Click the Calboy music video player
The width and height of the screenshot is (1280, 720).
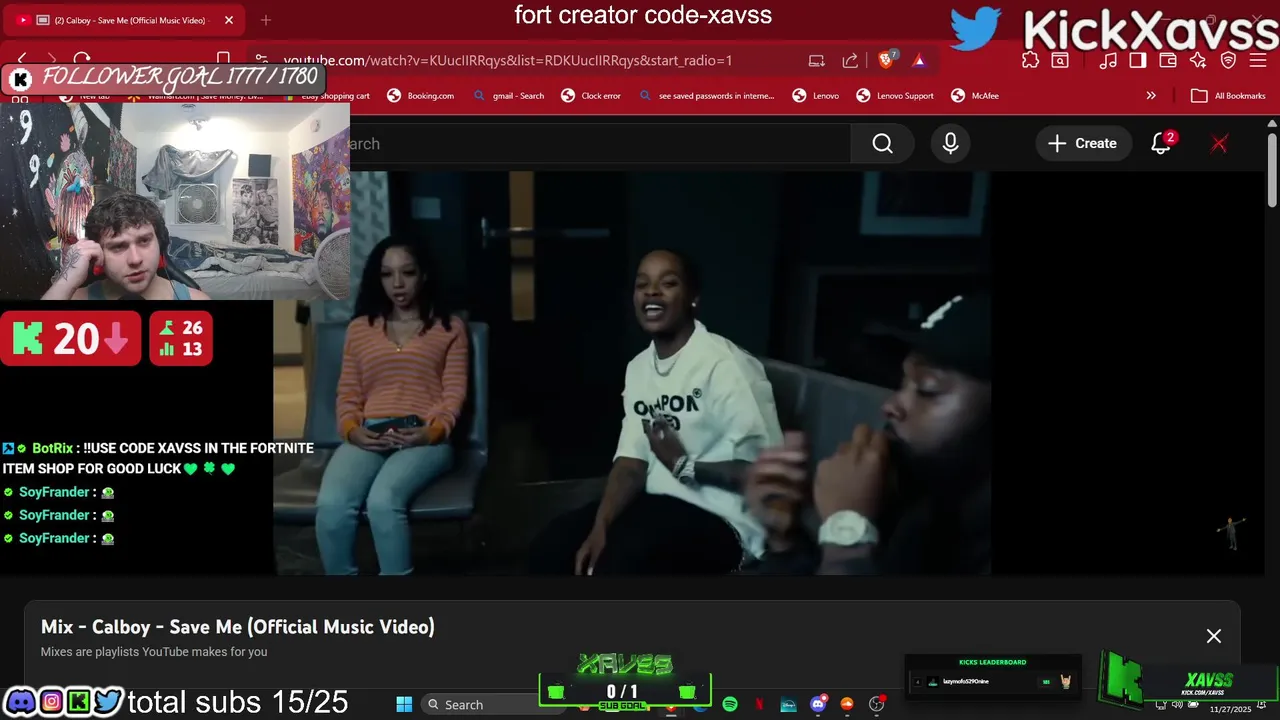(x=632, y=372)
